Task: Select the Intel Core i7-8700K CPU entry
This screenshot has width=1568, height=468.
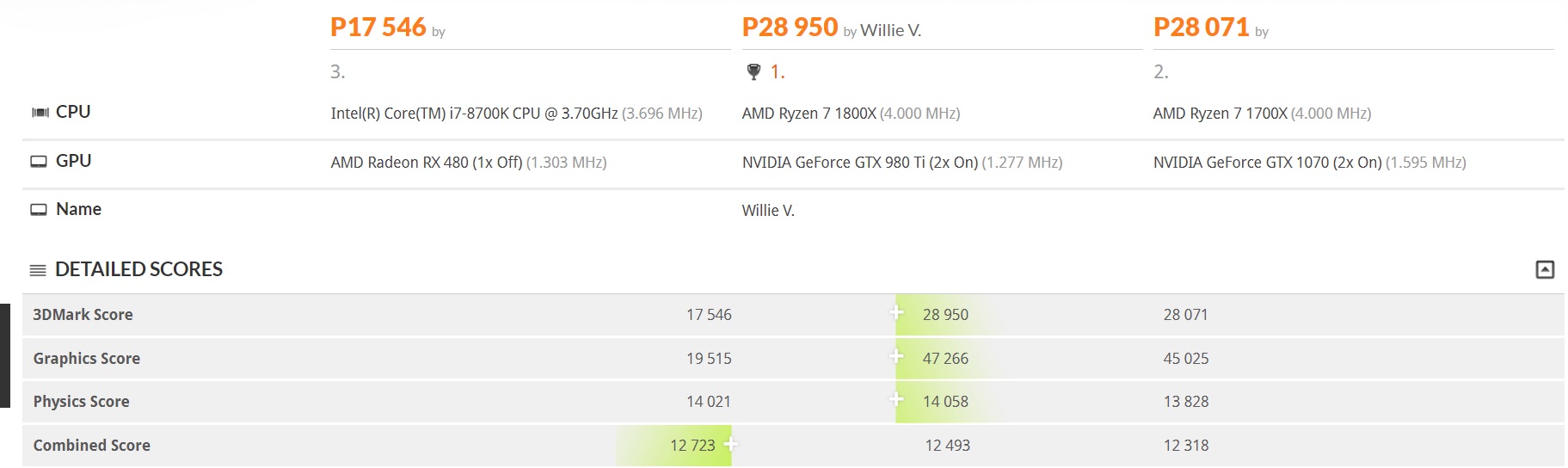Action: click(474, 114)
